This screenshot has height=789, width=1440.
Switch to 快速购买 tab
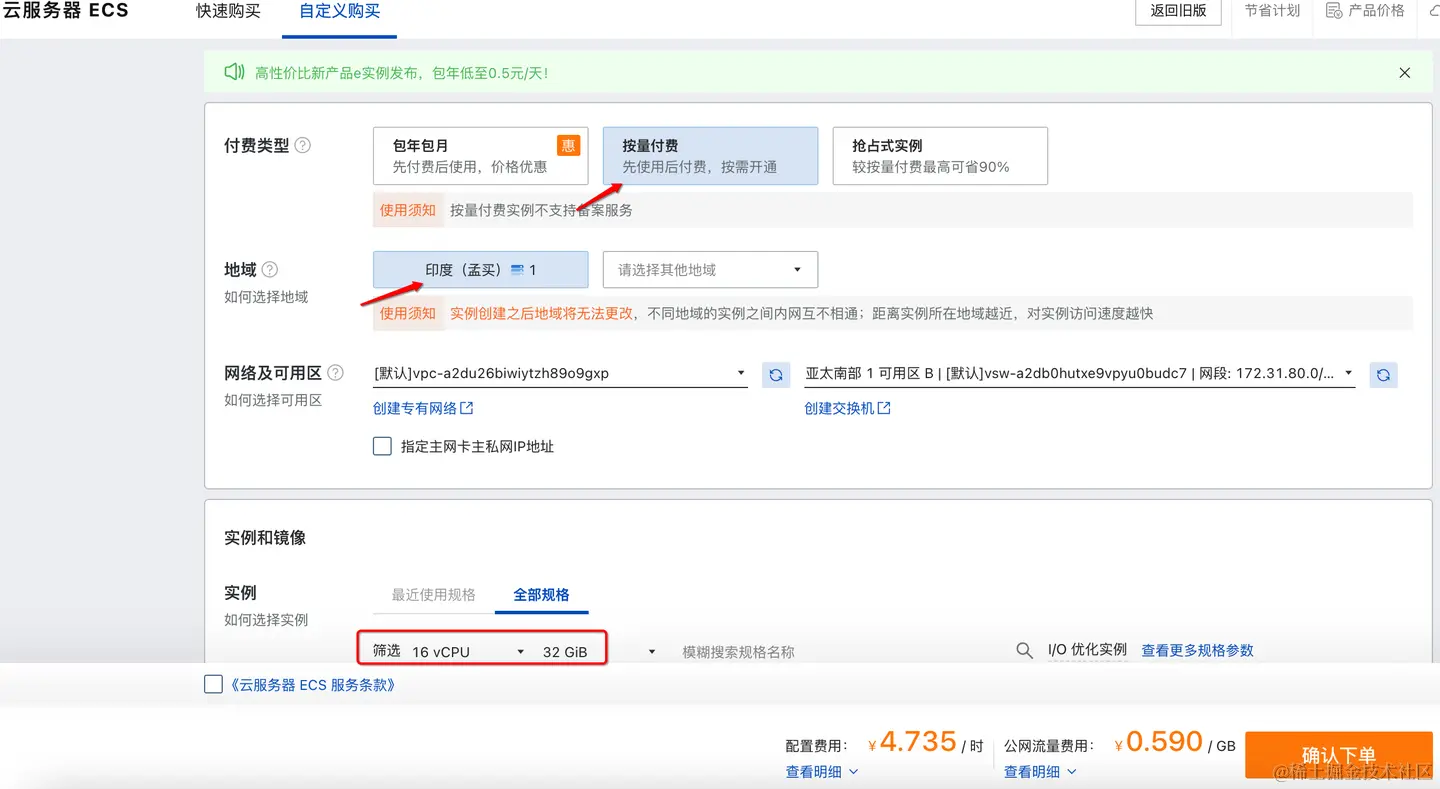(x=228, y=12)
